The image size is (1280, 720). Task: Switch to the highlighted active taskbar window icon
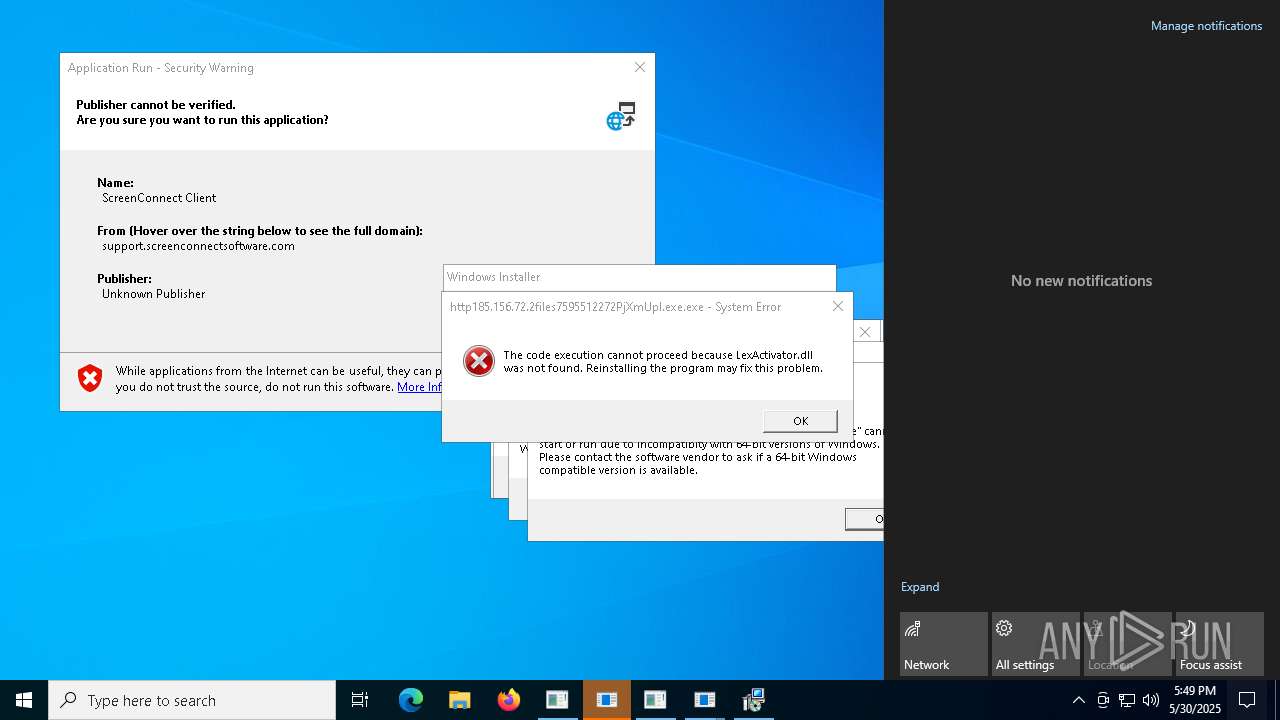pyautogui.click(x=606, y=700)
